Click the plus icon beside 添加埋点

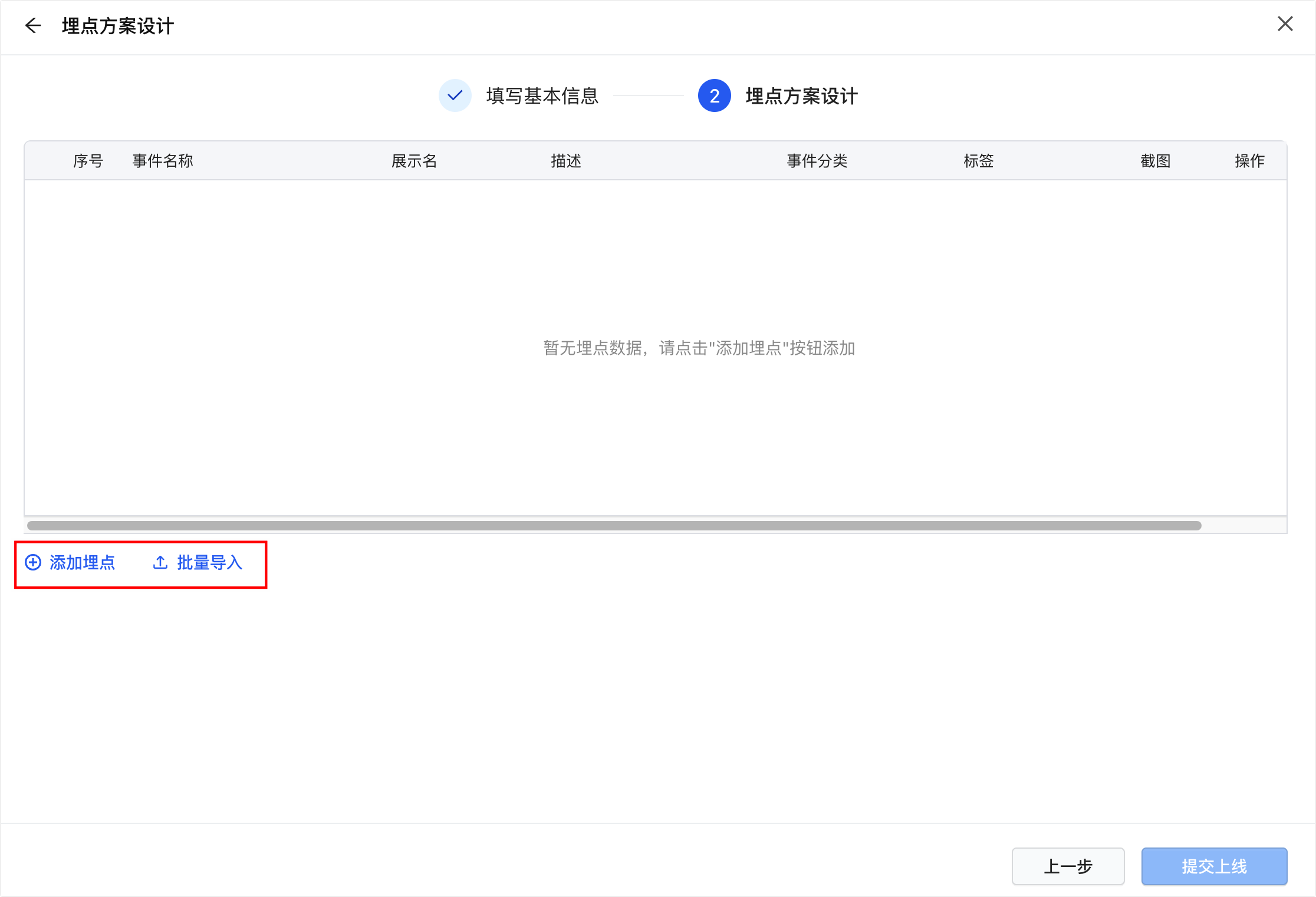click(x=33, y=563)
